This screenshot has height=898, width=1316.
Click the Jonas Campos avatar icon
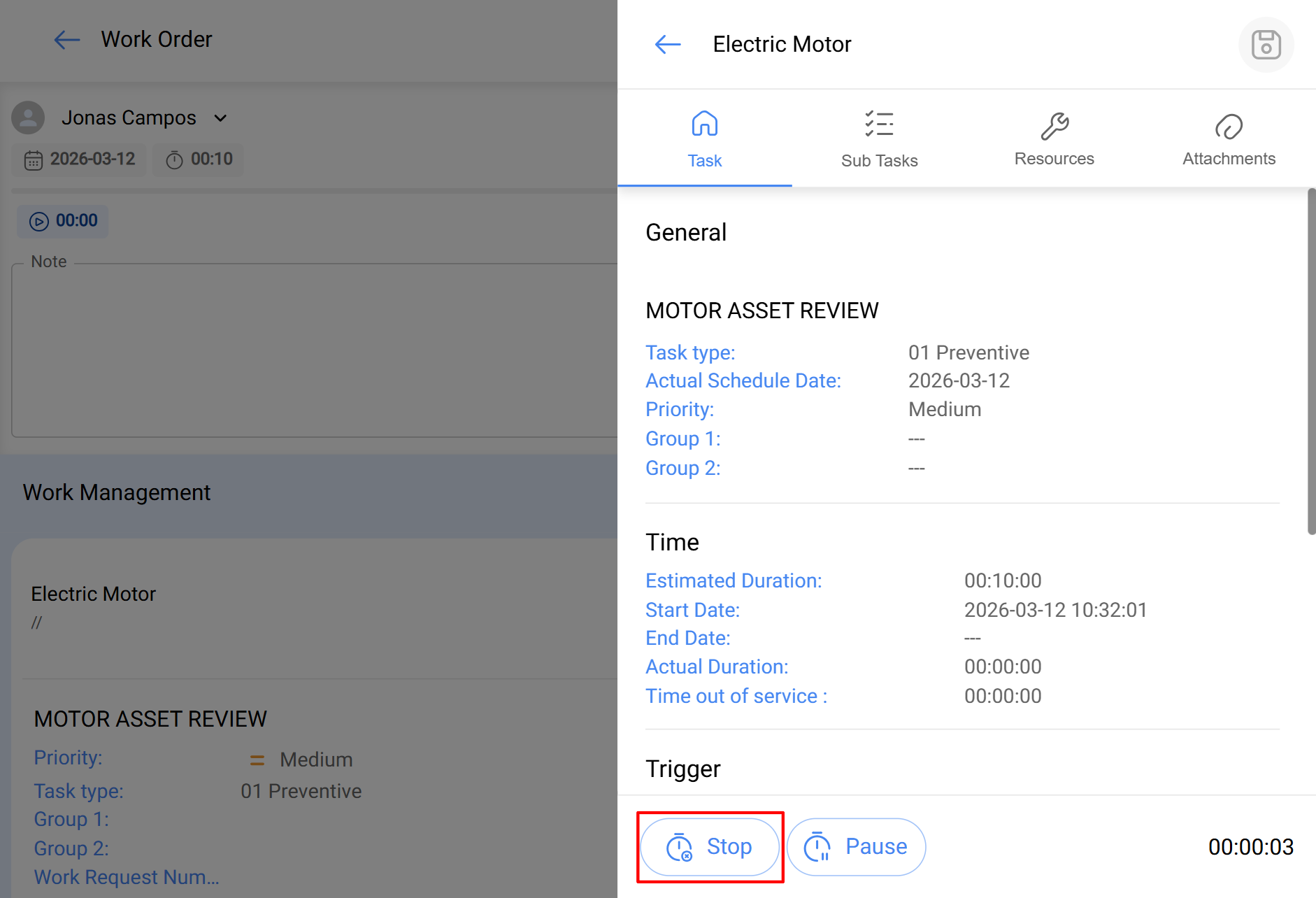28,117
